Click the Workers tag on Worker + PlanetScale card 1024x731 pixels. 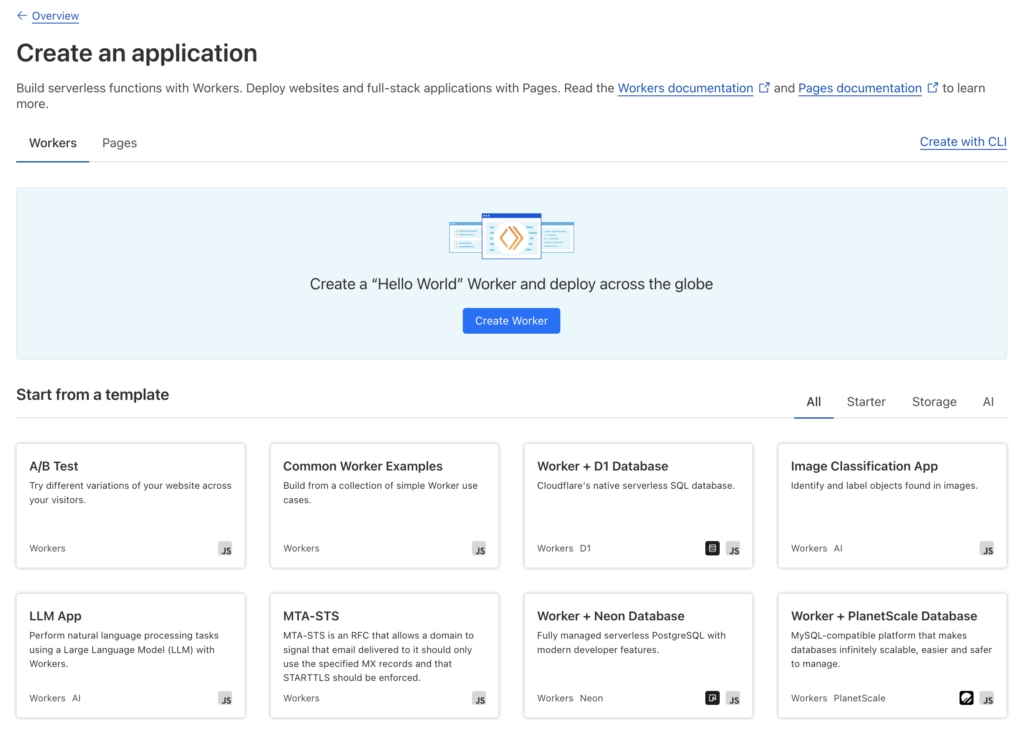808,698
